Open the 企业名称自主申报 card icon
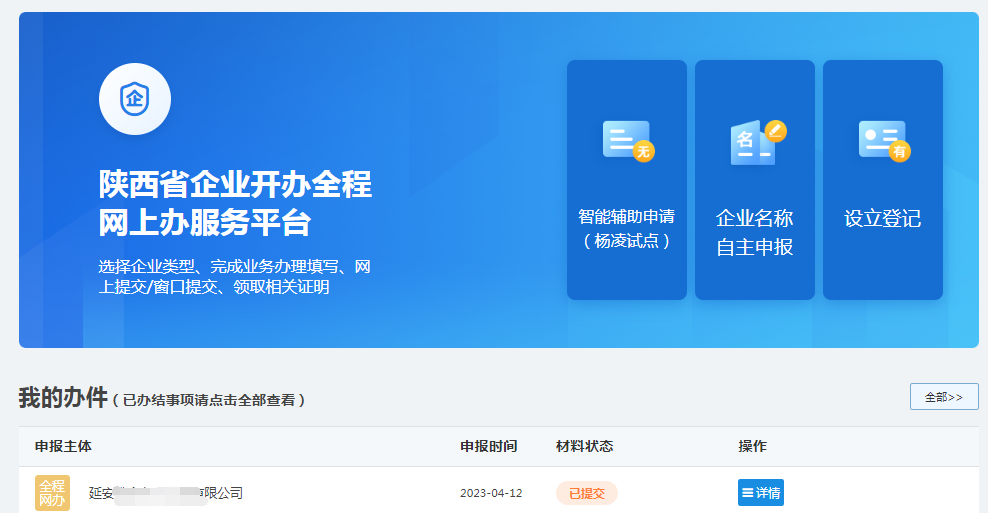988x513 pixels. click(x=758, y=142)
